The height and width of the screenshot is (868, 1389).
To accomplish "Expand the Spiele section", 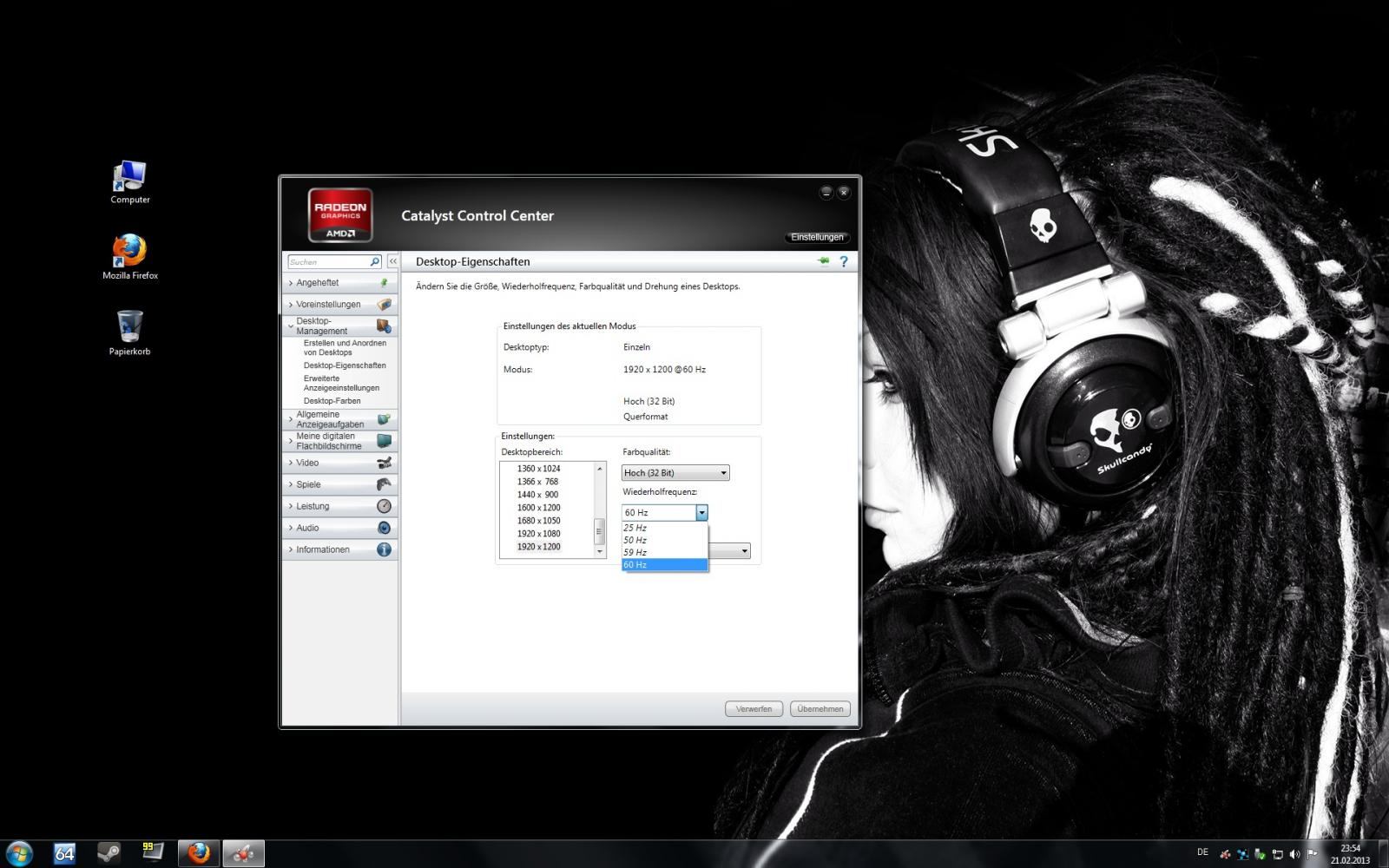I will [x=291, y=484].
